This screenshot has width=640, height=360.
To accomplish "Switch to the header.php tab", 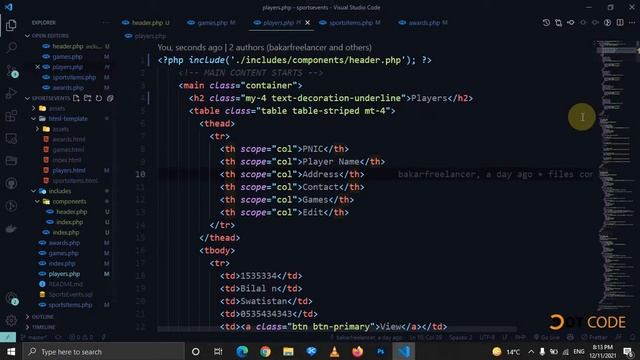I will [x=146, y=23].
